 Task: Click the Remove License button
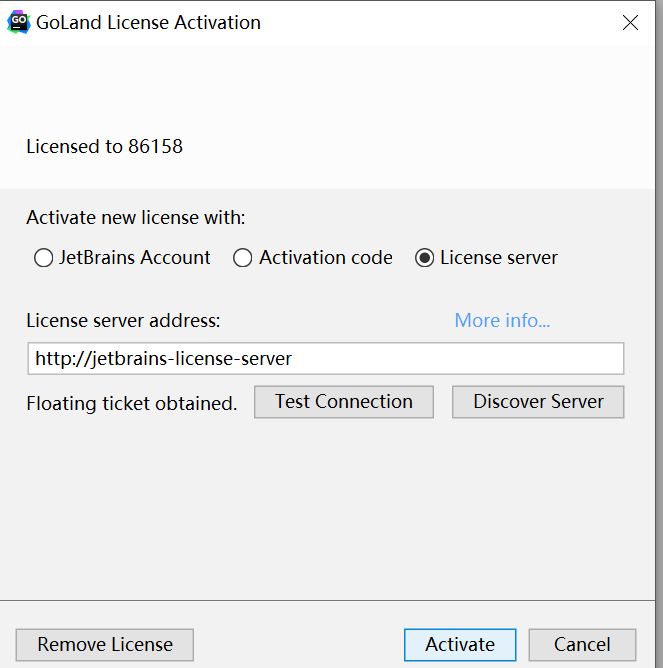pos(105,645)
